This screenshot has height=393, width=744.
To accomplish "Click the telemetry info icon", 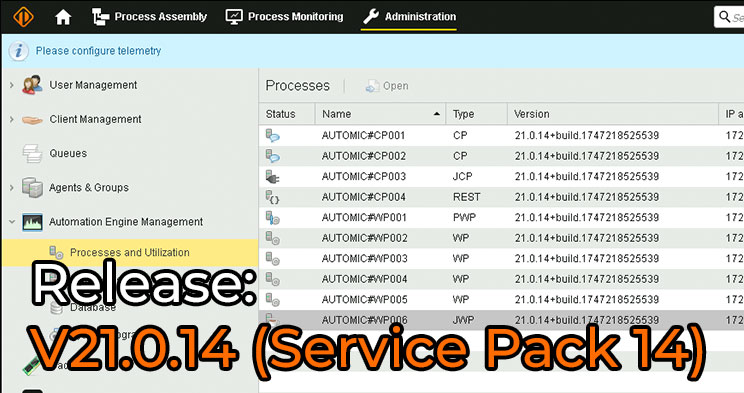I will tap(19, 51).
